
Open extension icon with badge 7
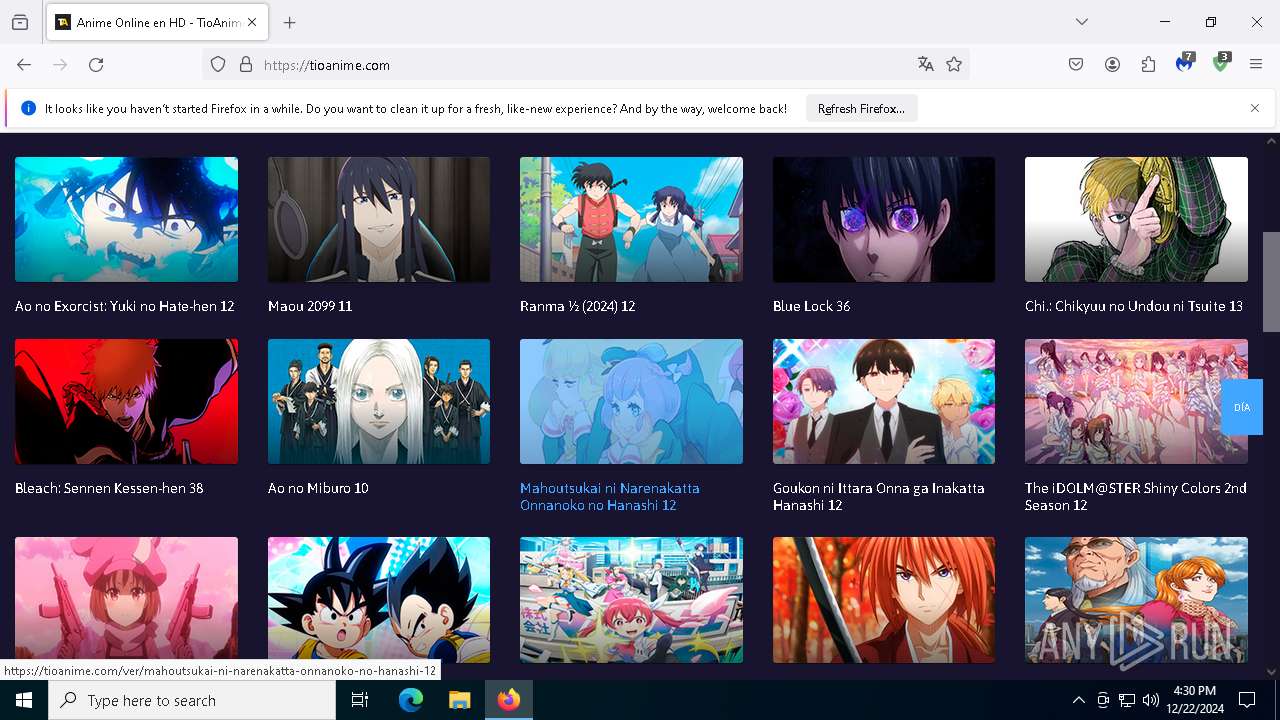click(1185, 63)
